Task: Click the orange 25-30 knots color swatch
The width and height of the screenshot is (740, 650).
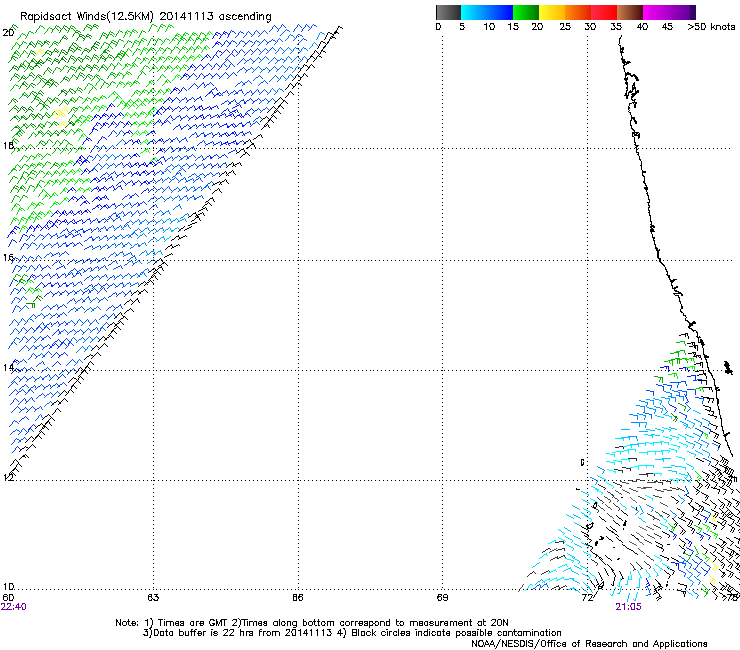Action: click(578, 12)
